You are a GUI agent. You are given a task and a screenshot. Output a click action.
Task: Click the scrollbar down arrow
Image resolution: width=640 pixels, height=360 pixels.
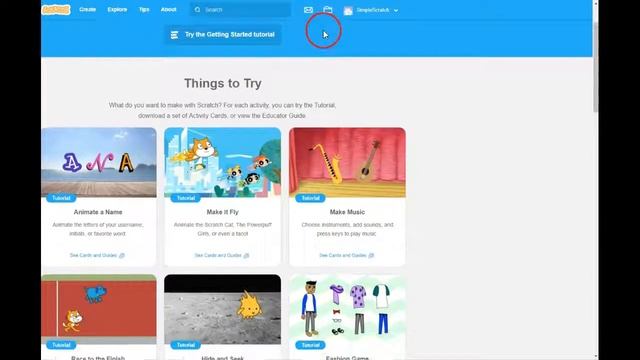pos(596,356)
